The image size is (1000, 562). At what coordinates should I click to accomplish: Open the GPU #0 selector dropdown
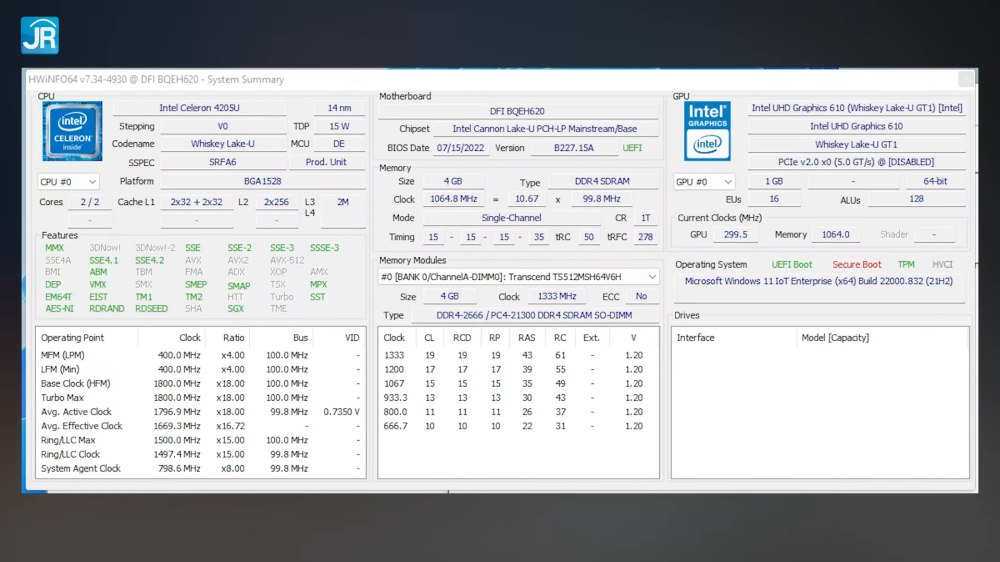coord(703,182)
